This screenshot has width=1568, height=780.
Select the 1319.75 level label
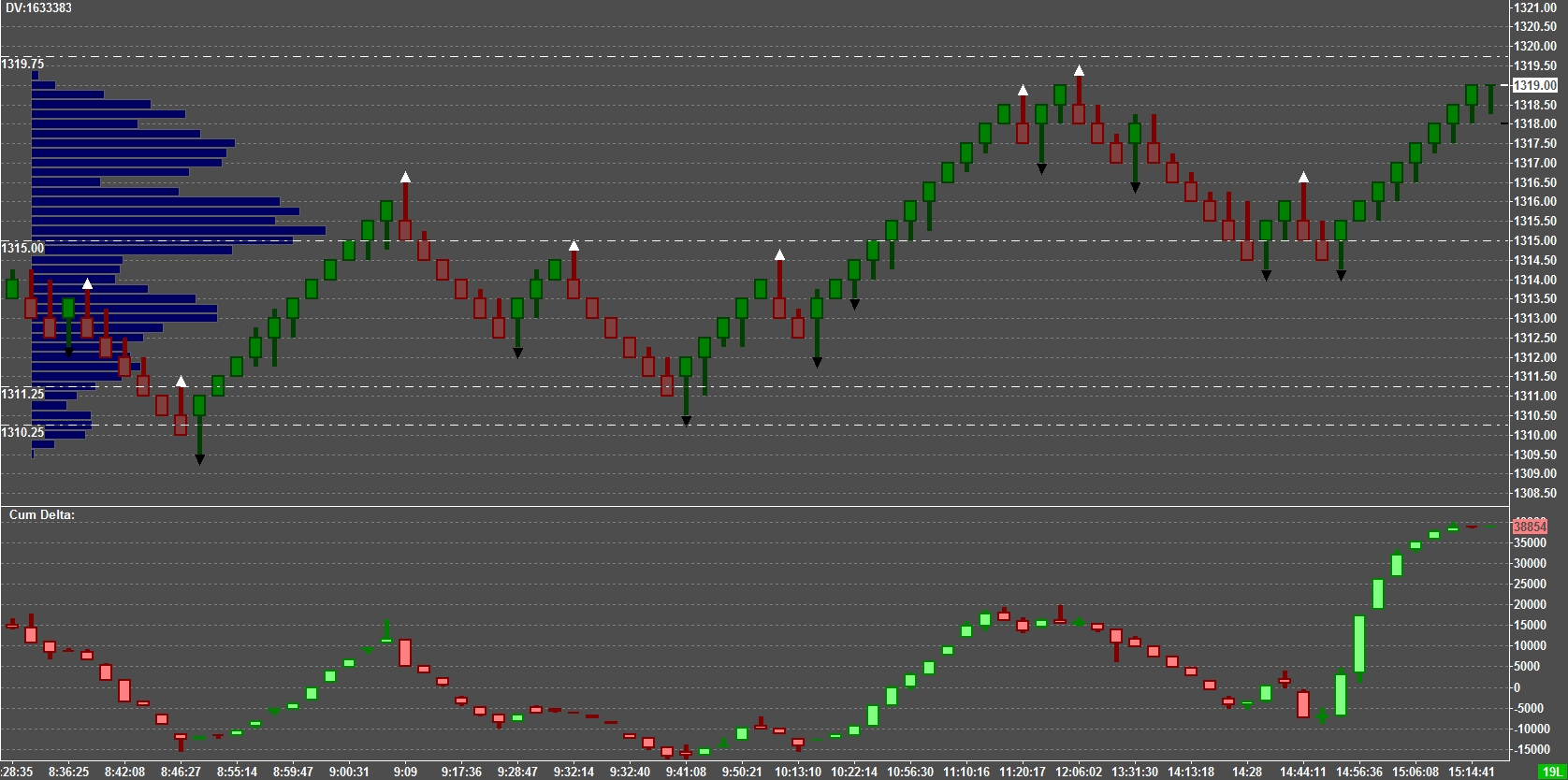22,64
